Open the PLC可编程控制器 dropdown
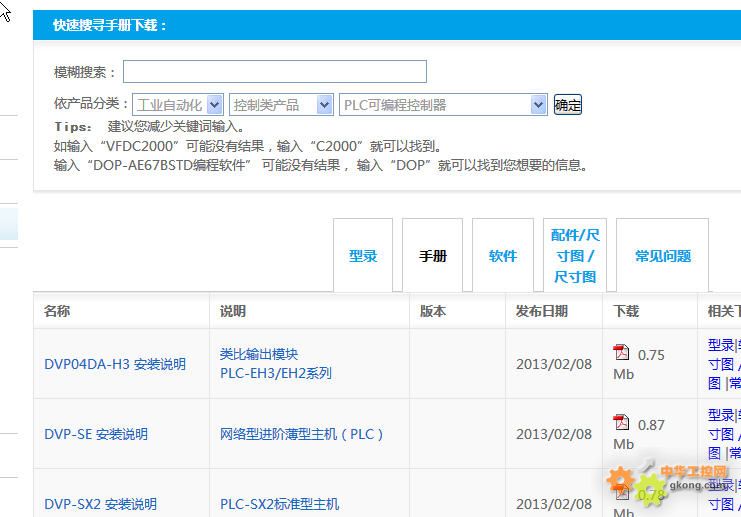The image size is (741, 517). click(443, 104)
